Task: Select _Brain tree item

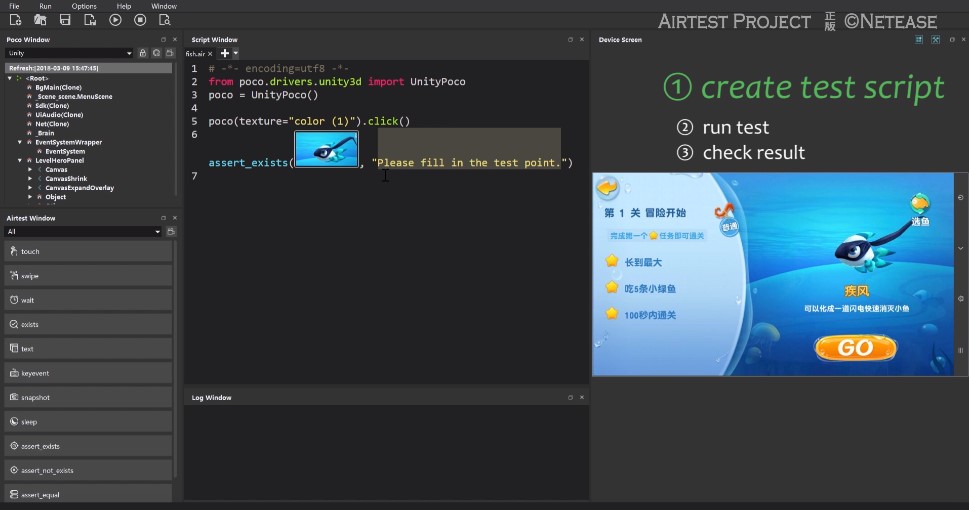Action: pyautogui.click(x=44, y=133)
